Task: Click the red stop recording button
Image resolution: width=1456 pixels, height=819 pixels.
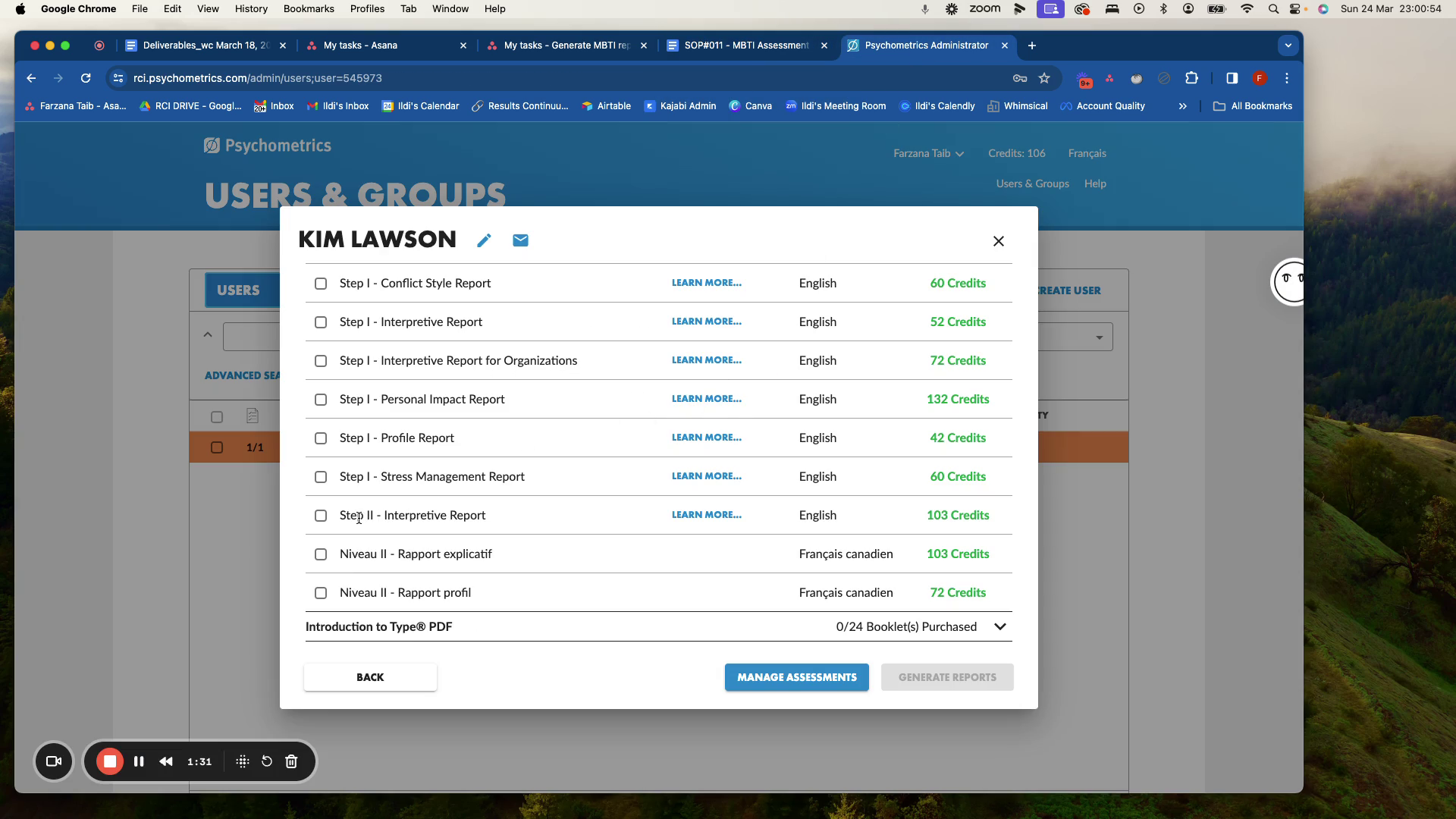Action: click(110, 761)
